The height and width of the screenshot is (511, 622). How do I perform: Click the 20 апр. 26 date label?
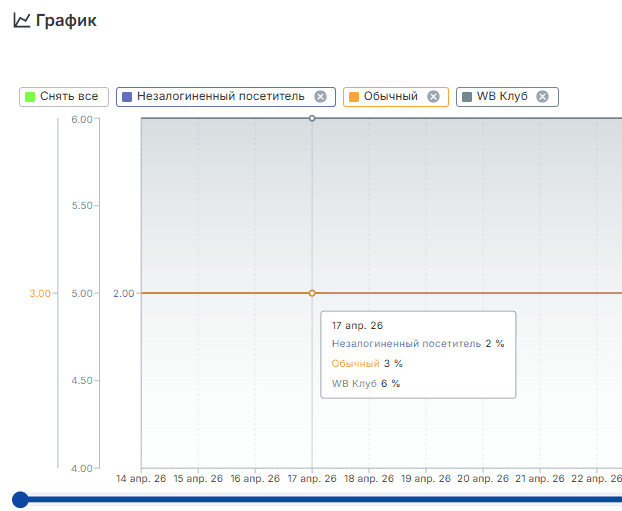(483, 478)
